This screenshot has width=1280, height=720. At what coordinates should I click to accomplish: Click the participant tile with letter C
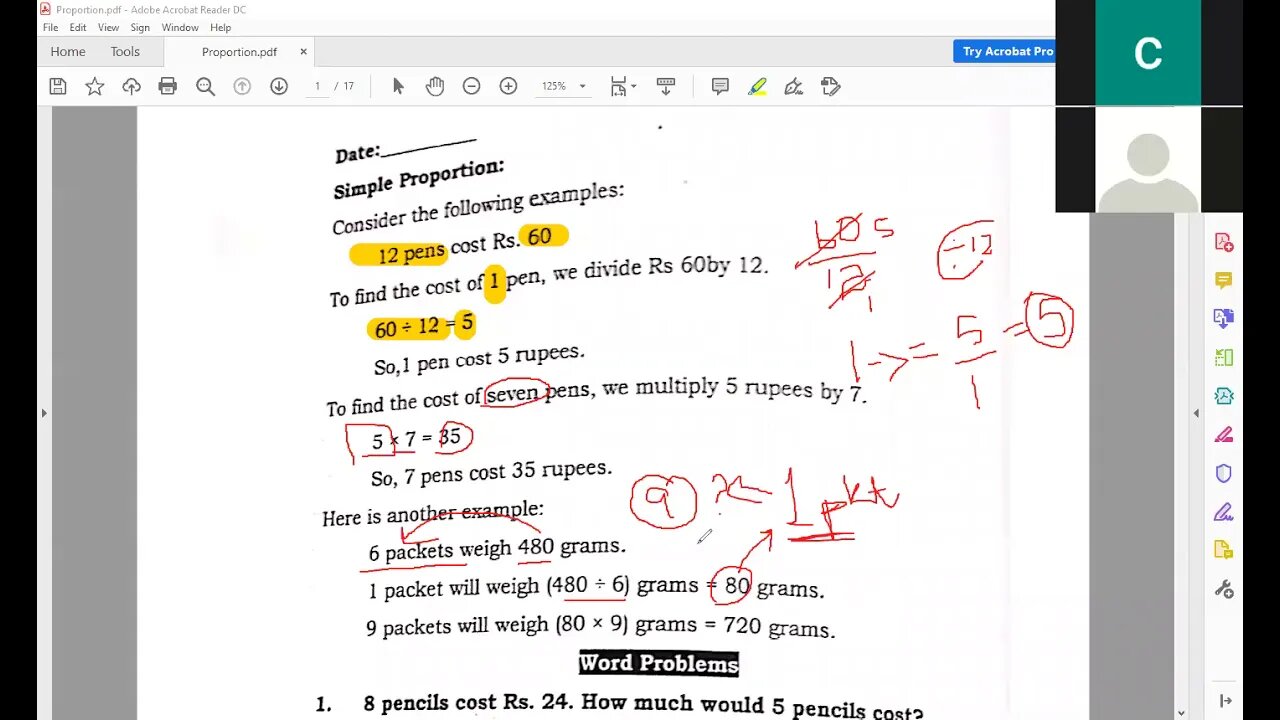tap(1148, 52)
